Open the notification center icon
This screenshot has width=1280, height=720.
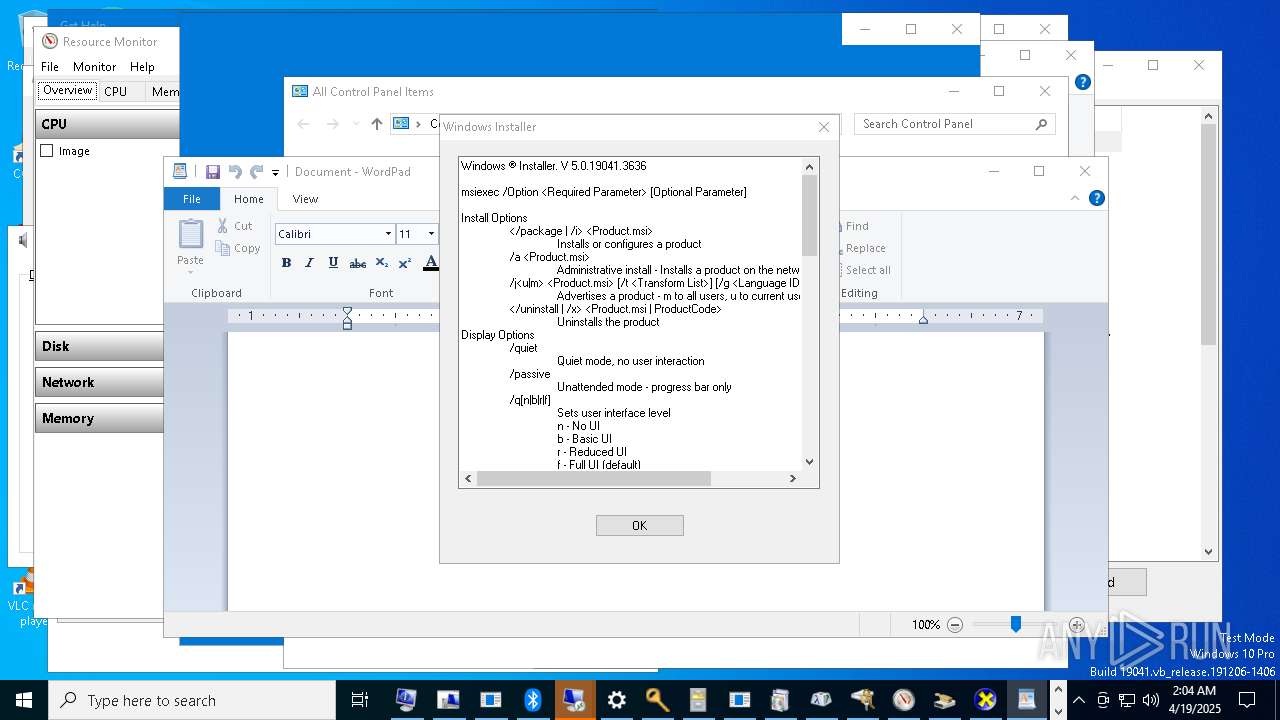[1247, 700]
